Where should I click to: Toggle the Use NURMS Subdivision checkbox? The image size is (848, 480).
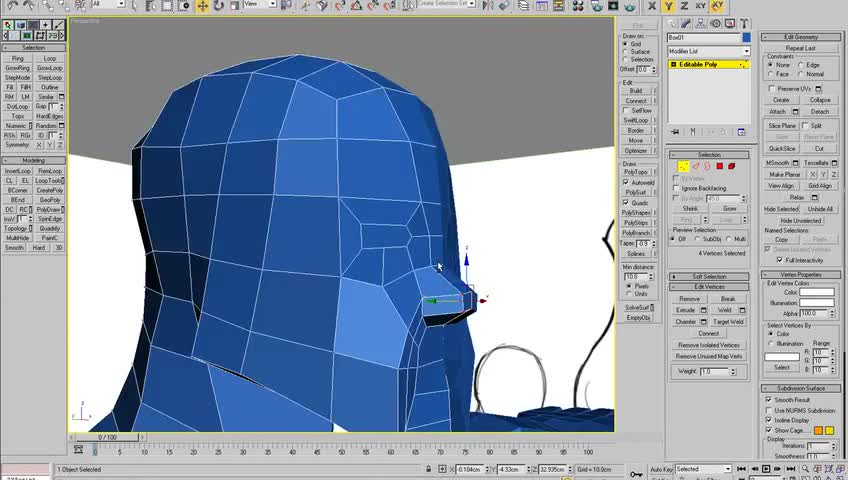pos(769,410)
